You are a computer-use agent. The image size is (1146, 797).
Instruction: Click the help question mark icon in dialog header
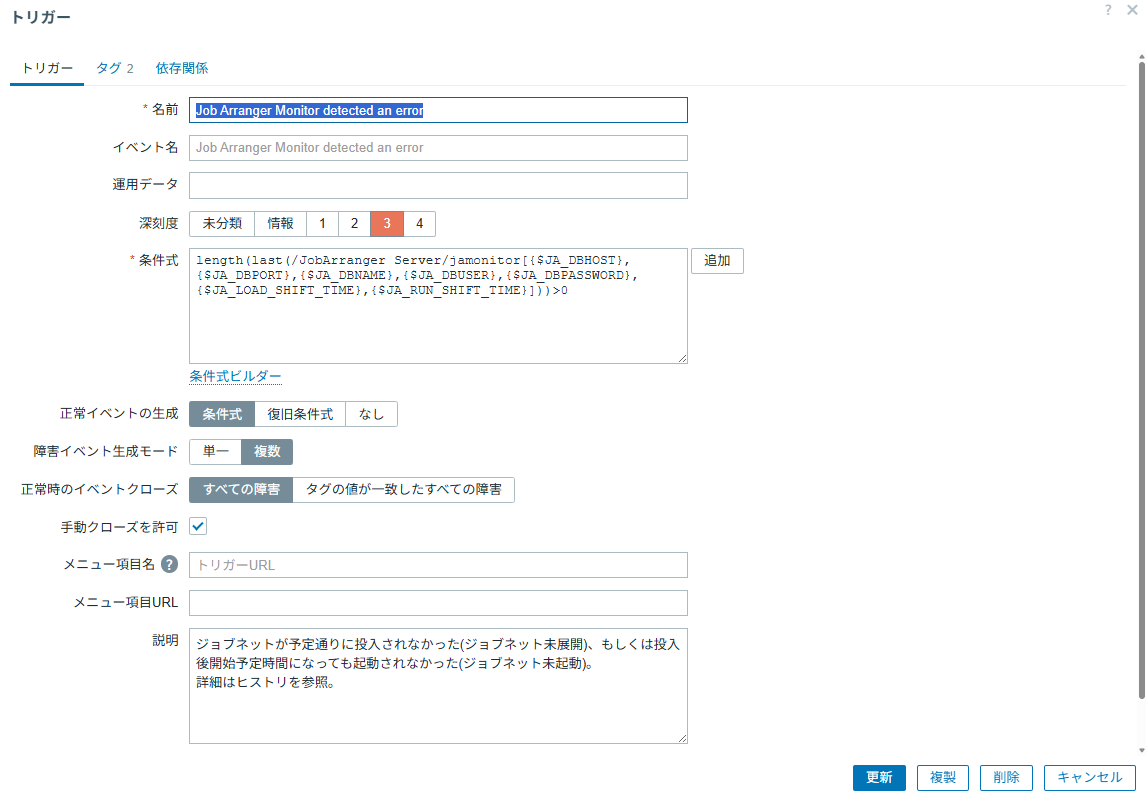[1108, 10]
